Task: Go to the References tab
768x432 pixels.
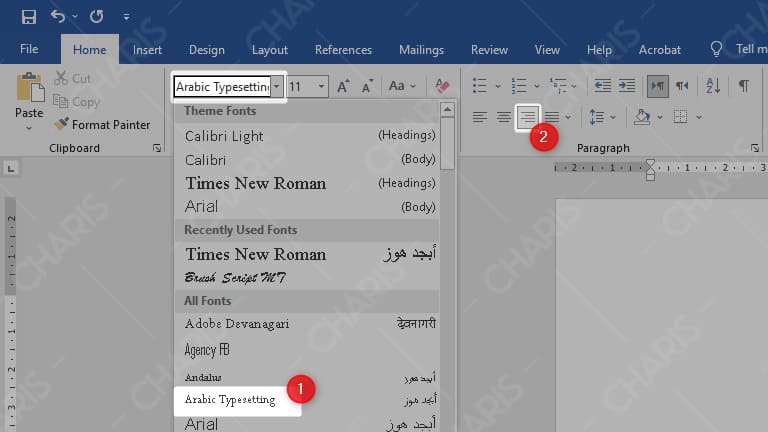Action: 343,50
